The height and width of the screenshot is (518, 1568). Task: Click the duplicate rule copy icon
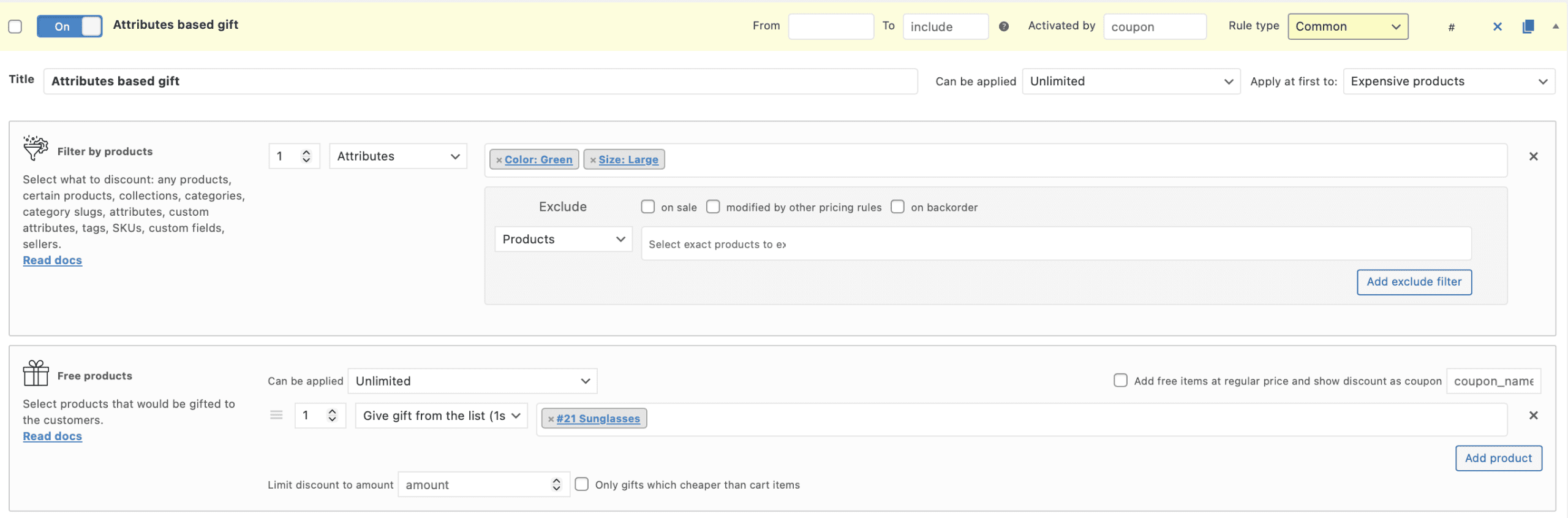pyautogui.click(x=1528, y=26)
